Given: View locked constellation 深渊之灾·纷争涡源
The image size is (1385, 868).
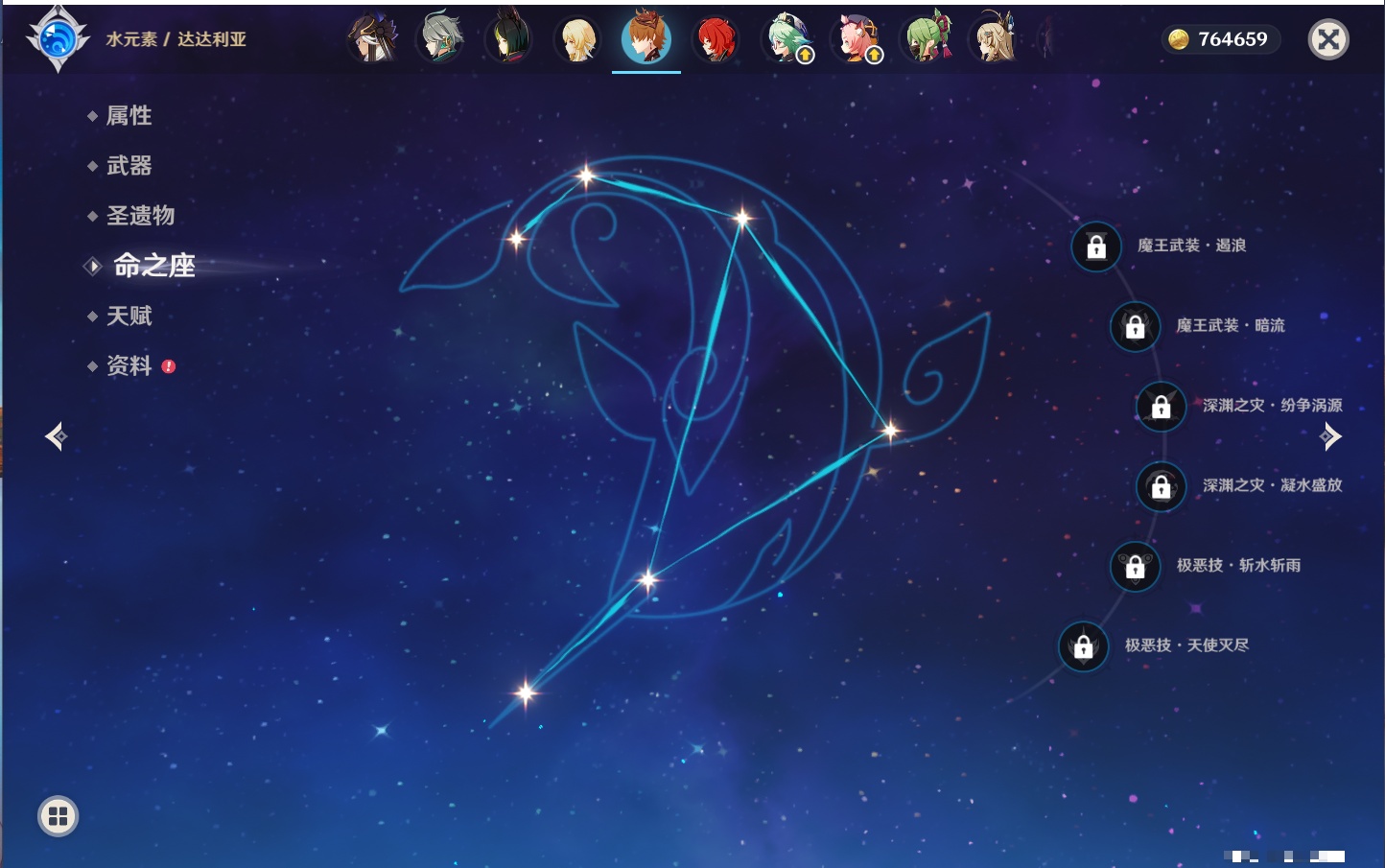Looking at the screenshot, I should 1161,407.
